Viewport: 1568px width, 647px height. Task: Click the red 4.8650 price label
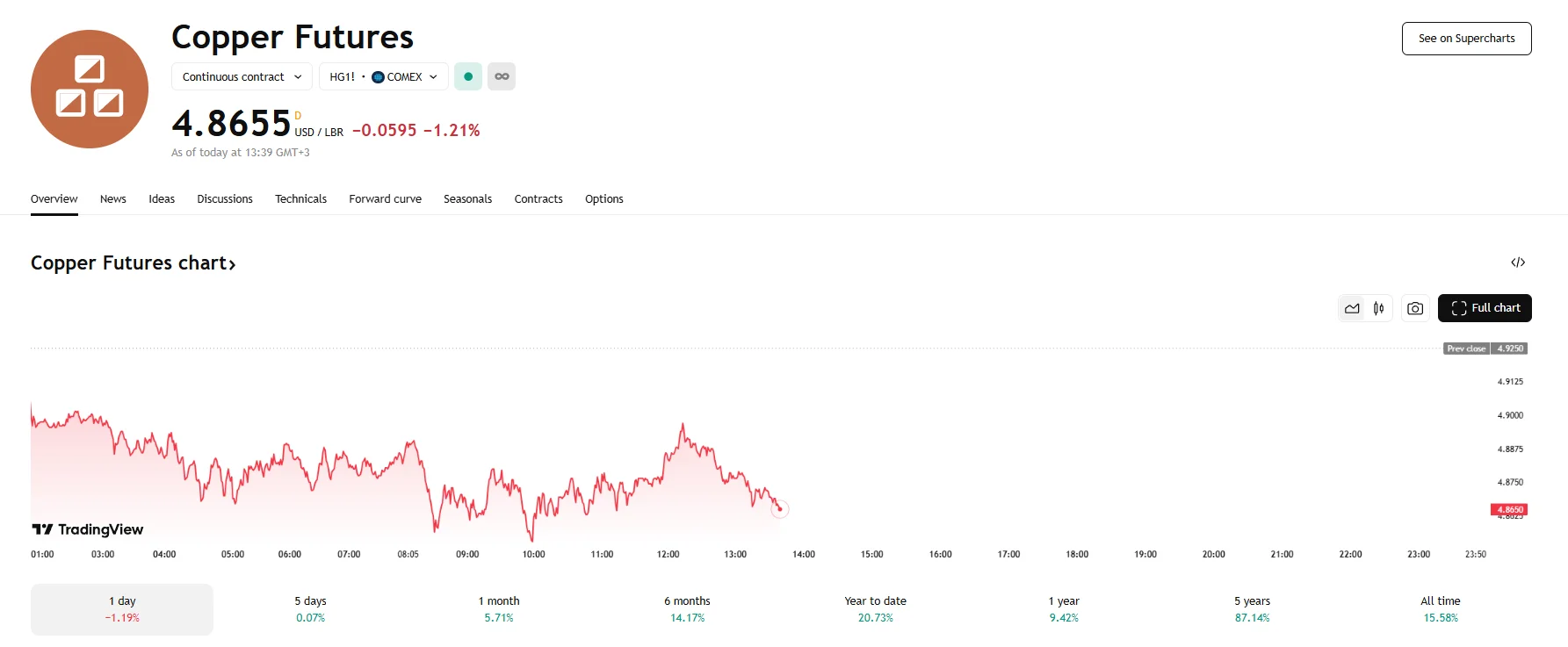pyautogui.click(x=1509, y=509)
